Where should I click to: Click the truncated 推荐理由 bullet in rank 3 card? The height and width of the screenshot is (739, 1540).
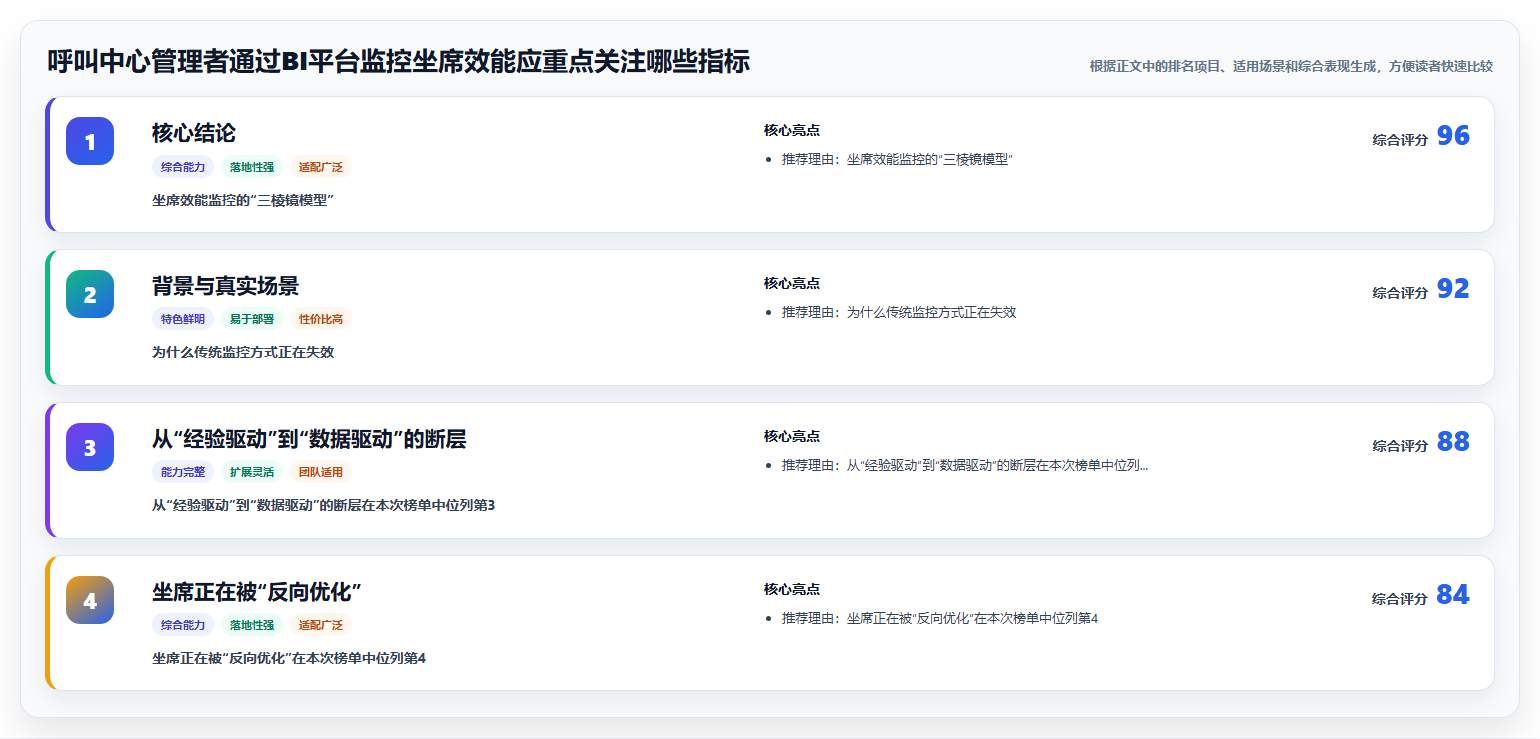pyautogui.click(x=965, y=466)
